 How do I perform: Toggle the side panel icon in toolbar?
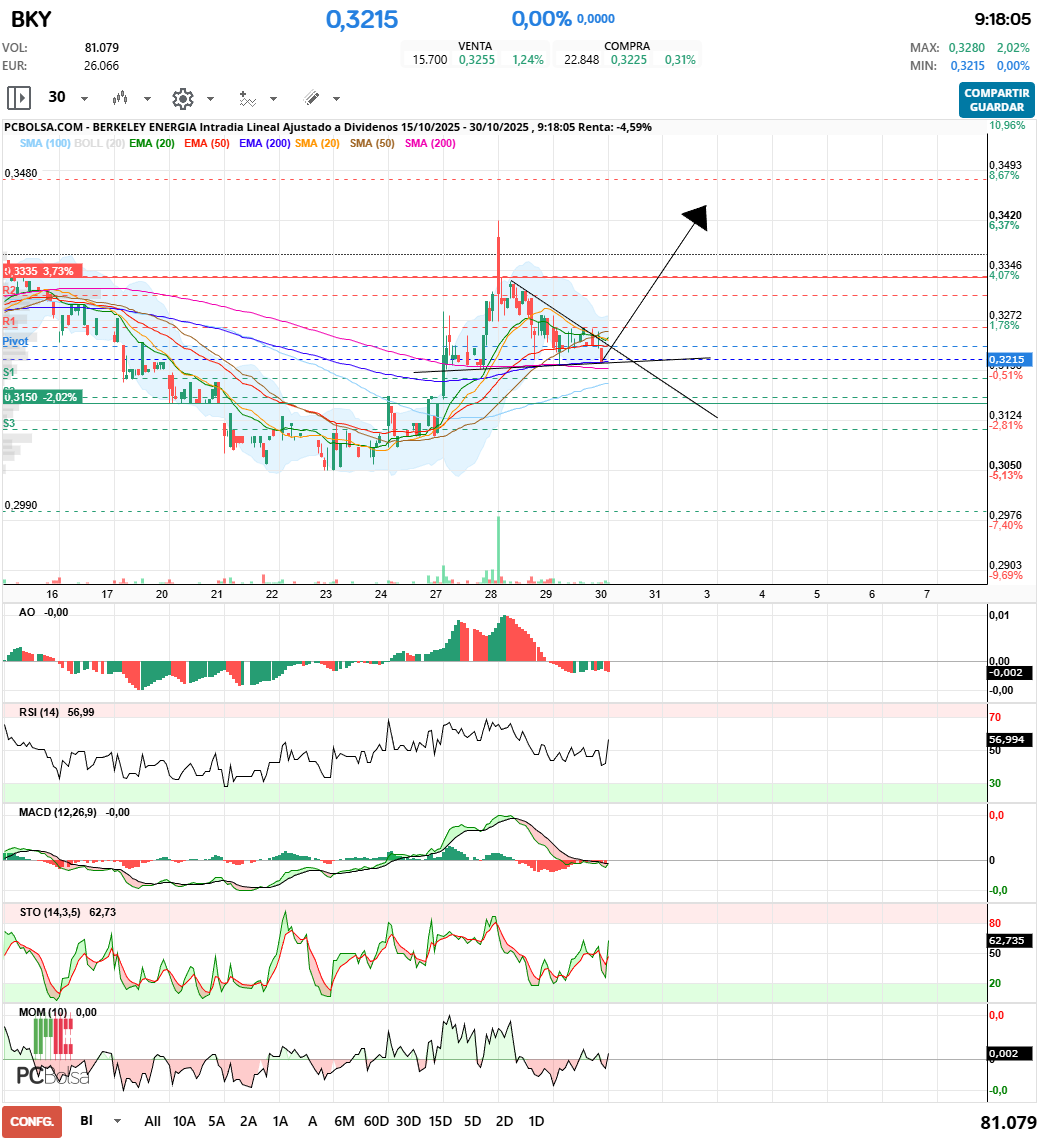(x=19, y=98)
